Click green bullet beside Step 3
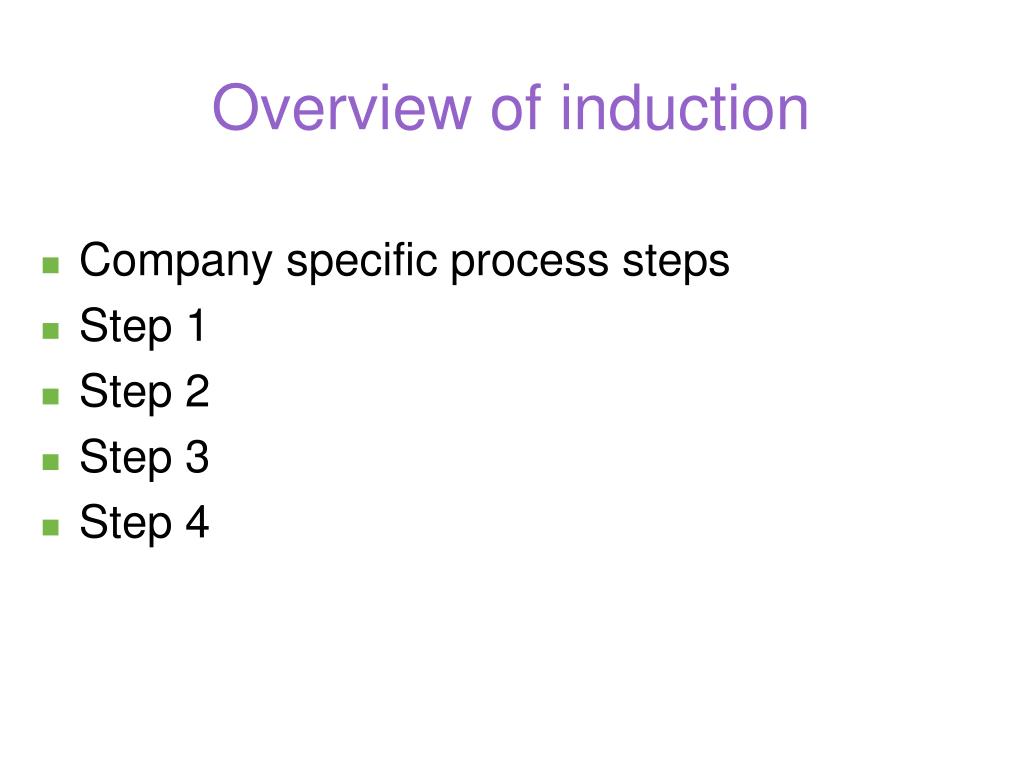 51,462
